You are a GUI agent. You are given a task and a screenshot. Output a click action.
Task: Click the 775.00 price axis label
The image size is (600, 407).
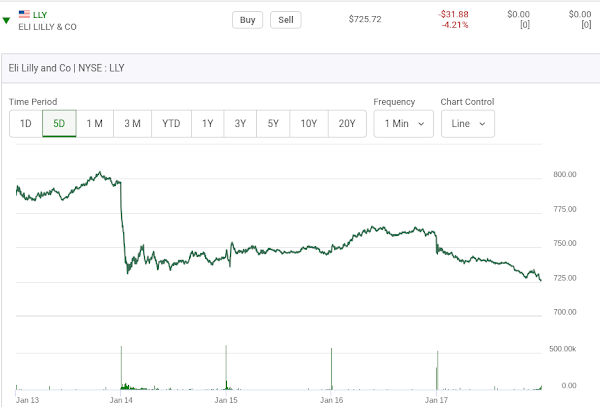564,209
